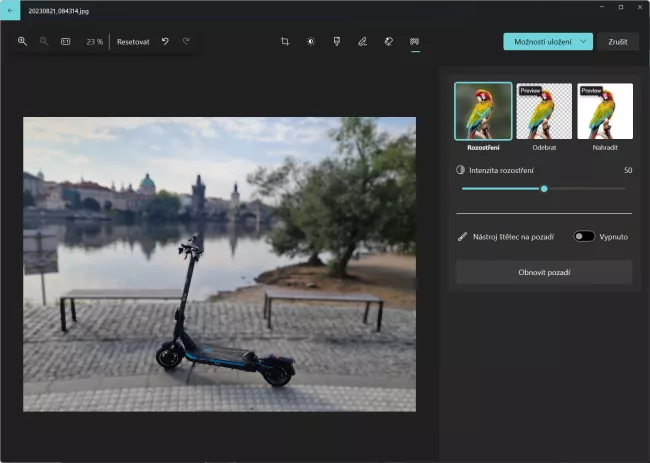The width and height of the screenshot is (650, 463).
Task: Select the background tool tab
Action: coord(414,42)
